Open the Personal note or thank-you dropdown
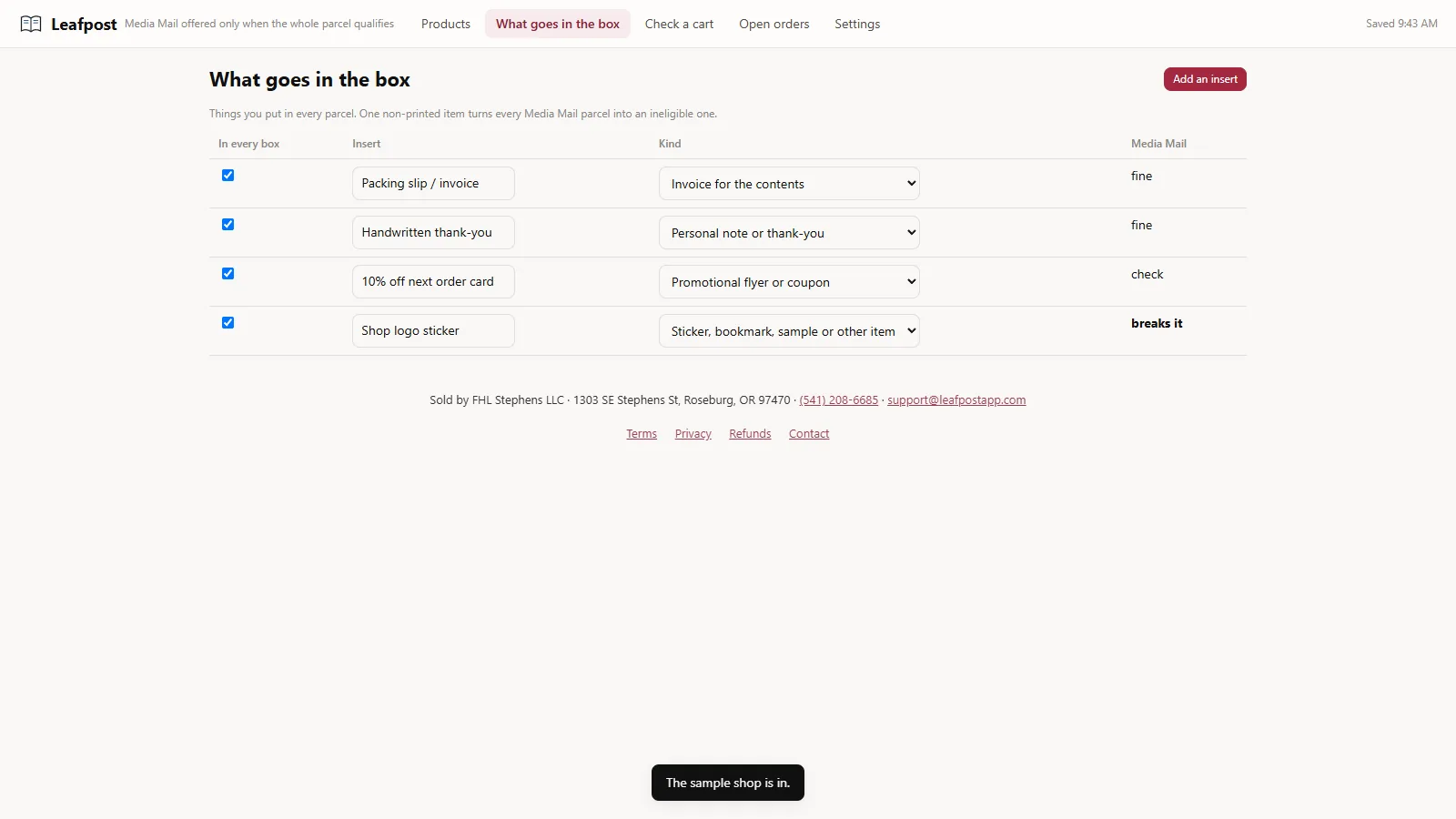This screenshot has height=819, width=1456. coord(789,233)
